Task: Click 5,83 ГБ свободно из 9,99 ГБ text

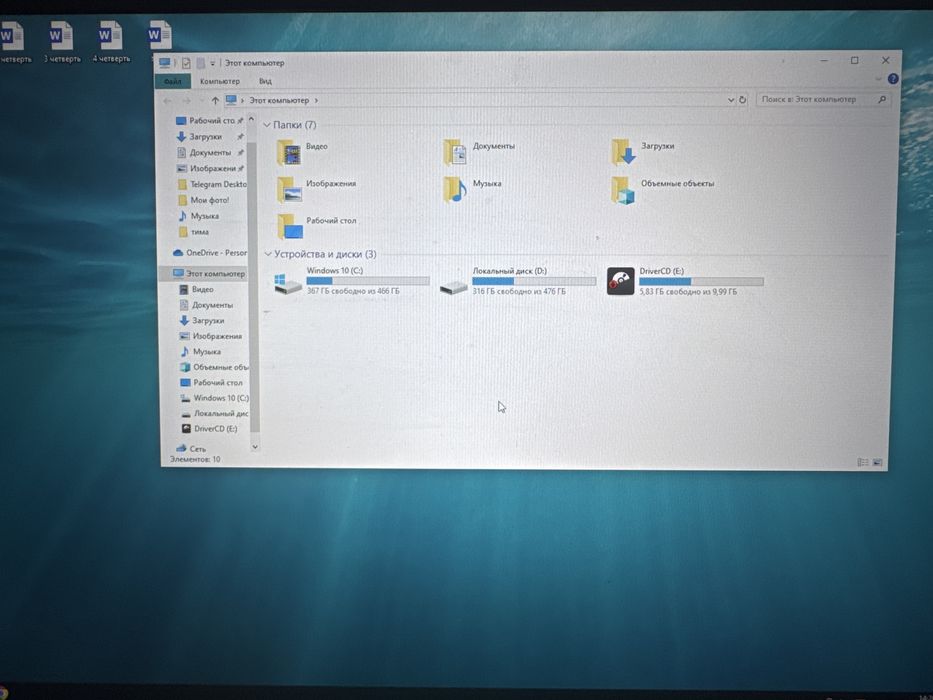Action: click(688, 292)
